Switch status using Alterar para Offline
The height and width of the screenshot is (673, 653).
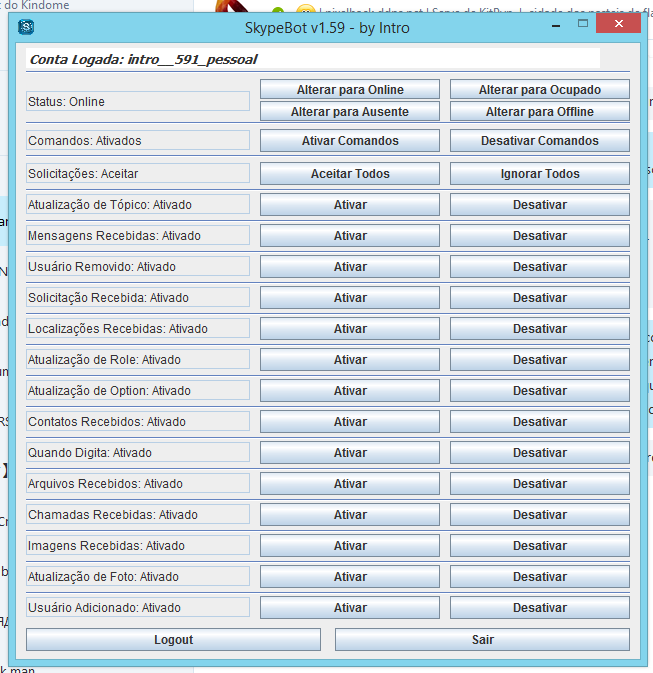[x=540, y=112]
